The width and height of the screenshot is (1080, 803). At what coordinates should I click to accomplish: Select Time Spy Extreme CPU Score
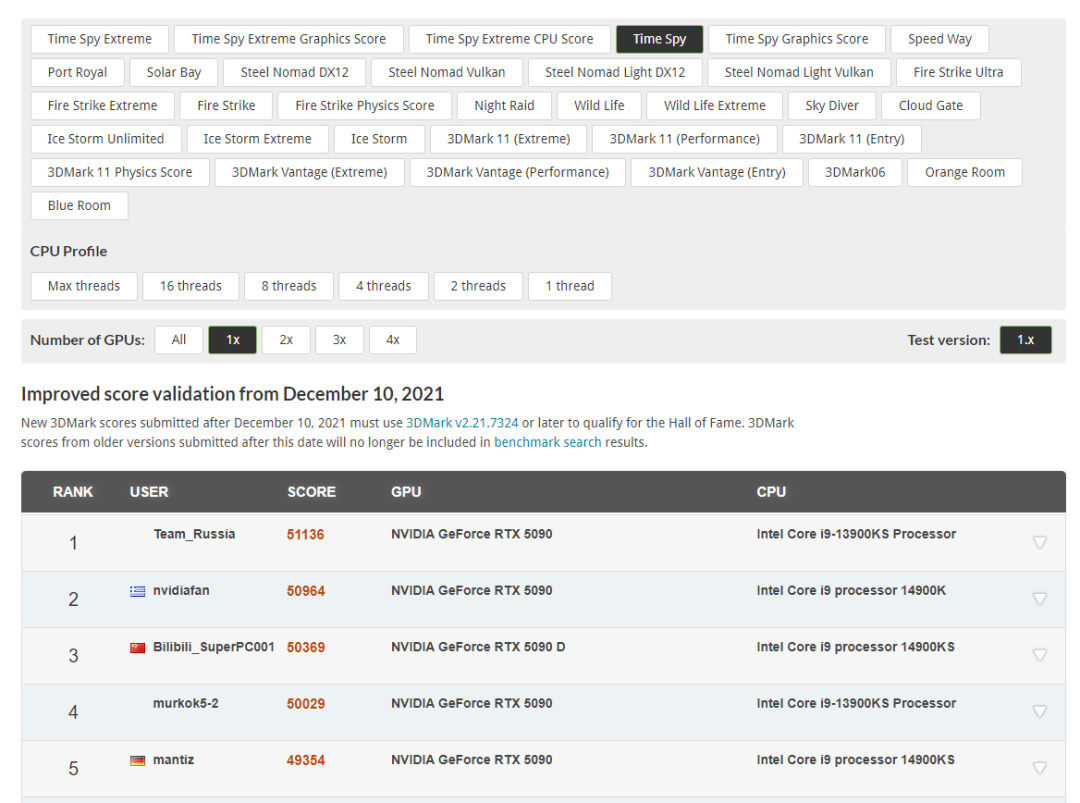pos(509,39)
